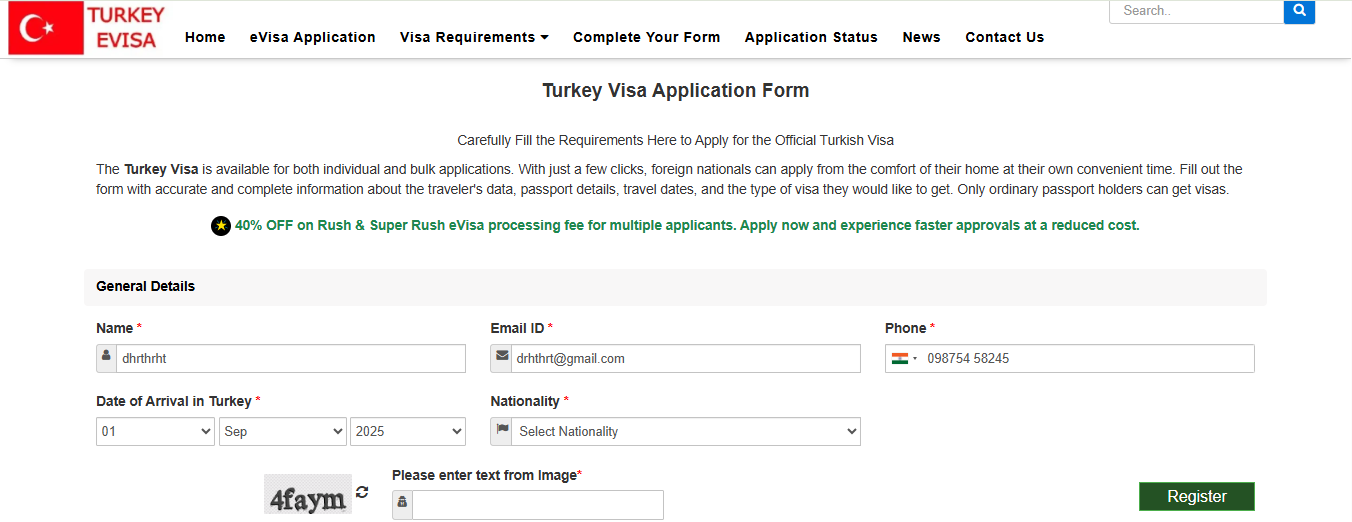
Task: Click the flag icon beside Nationality
Action: tap(501, 431)
